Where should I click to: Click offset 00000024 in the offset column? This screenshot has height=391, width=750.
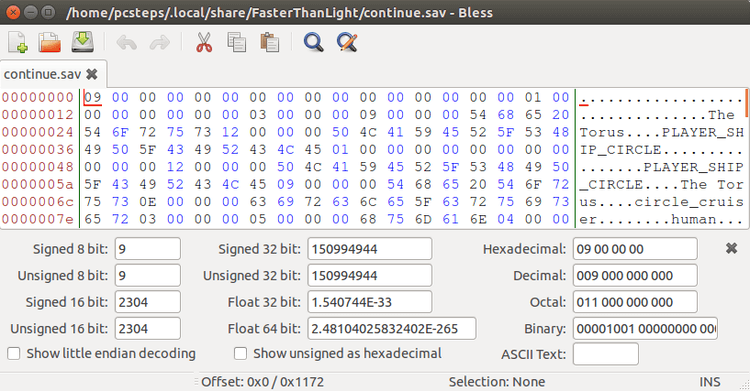pos(38,132)
